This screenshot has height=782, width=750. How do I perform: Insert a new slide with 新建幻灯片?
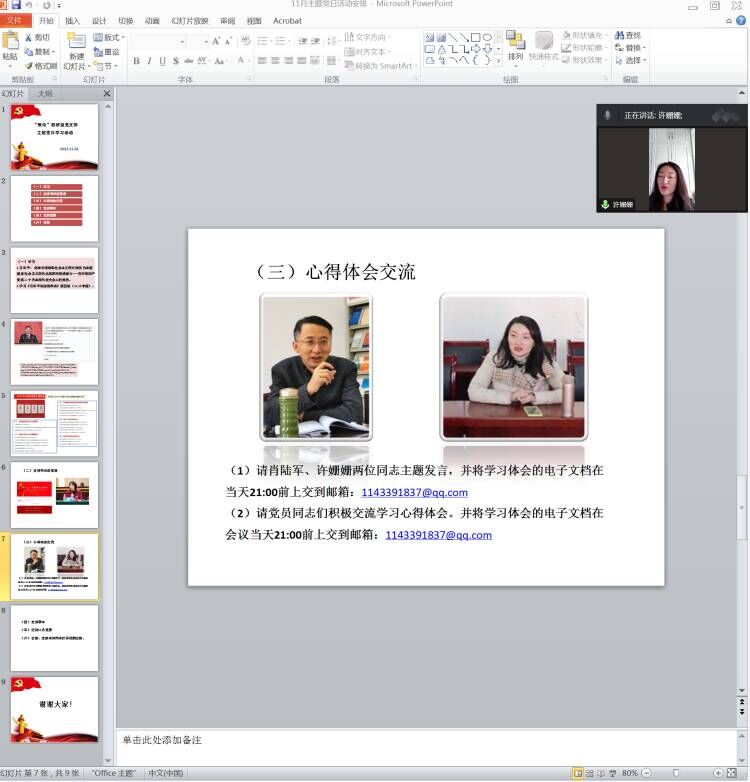click(76, 52)
